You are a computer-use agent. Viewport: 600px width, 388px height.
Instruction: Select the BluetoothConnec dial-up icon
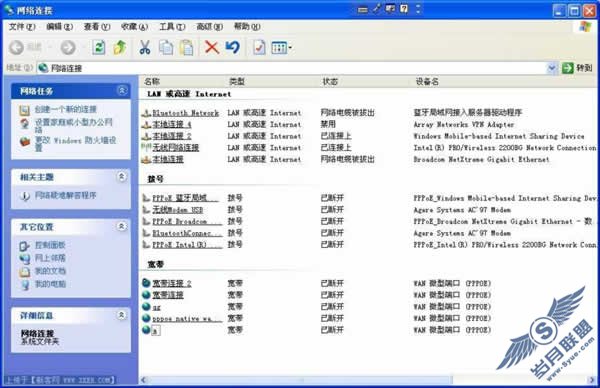[x=146, y=233]
